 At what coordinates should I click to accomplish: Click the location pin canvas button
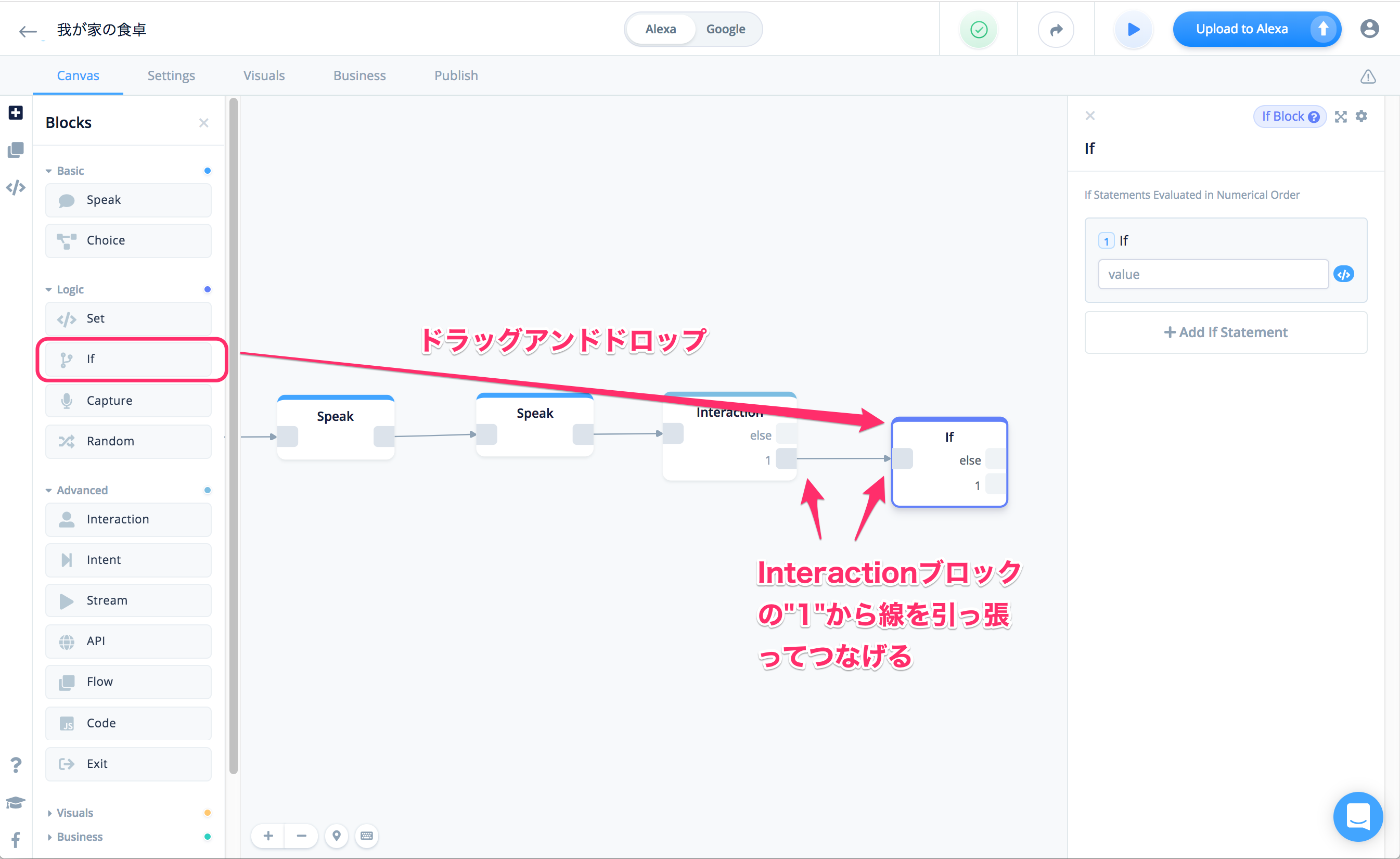[337, 836]
